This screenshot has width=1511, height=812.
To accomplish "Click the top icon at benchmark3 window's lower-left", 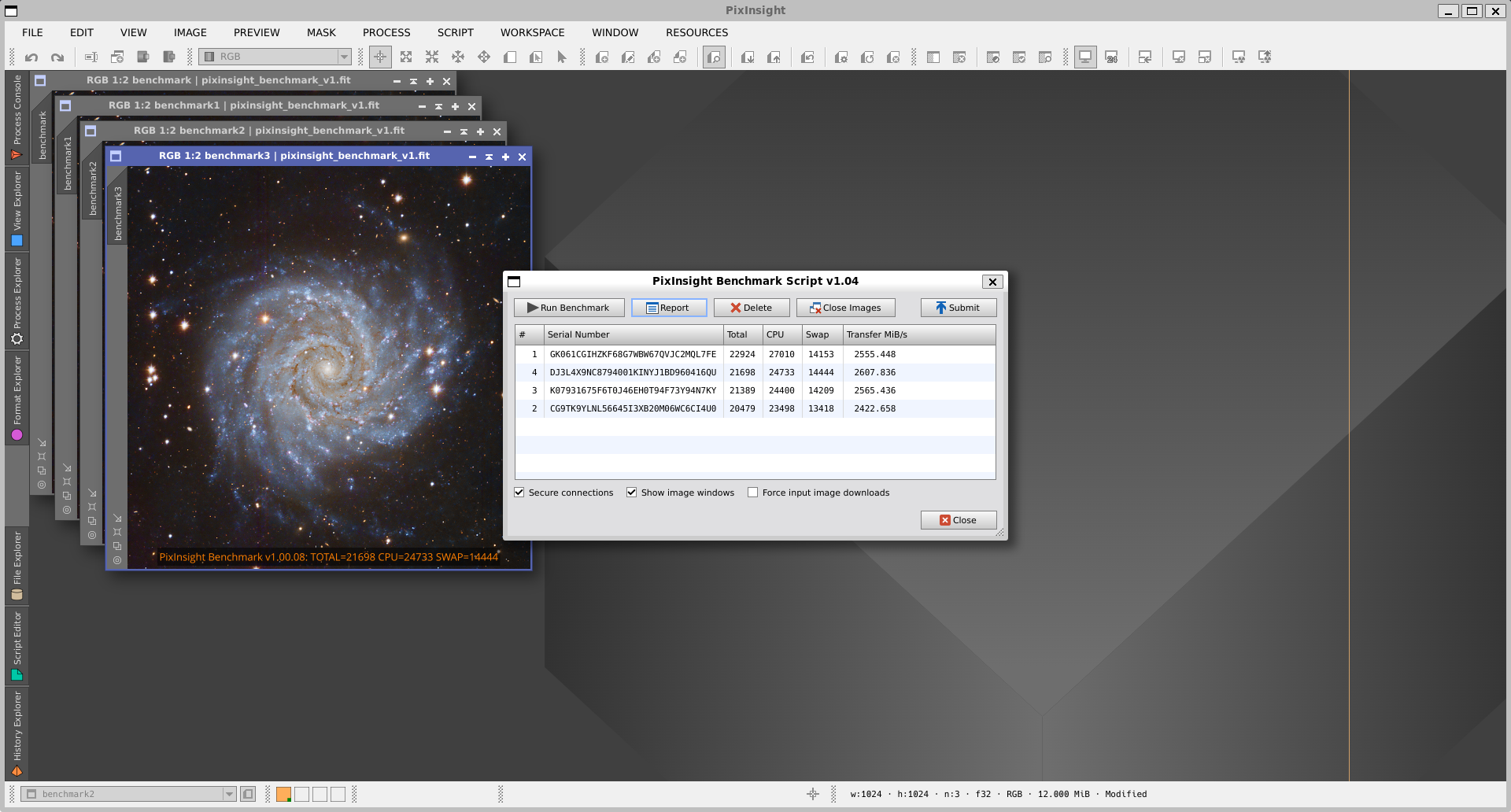I will [x=117, y=519].
